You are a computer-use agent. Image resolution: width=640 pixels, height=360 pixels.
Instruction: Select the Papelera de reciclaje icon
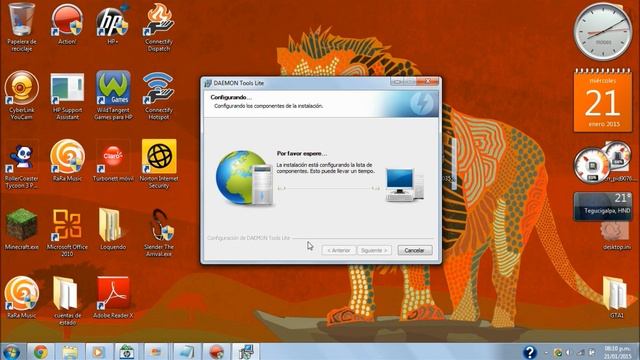(22, 27)
